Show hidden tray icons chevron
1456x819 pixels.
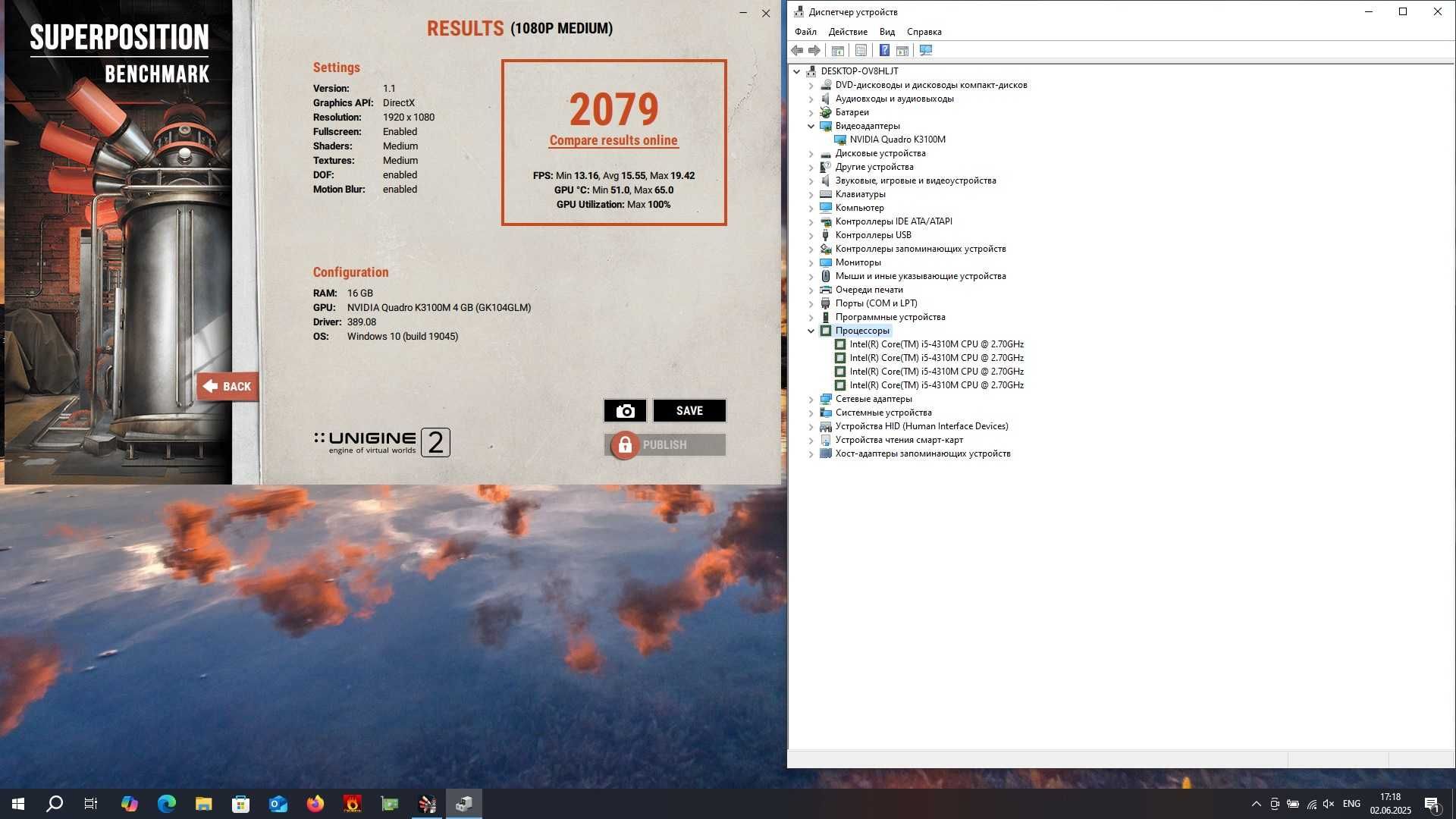(1256, 804)
